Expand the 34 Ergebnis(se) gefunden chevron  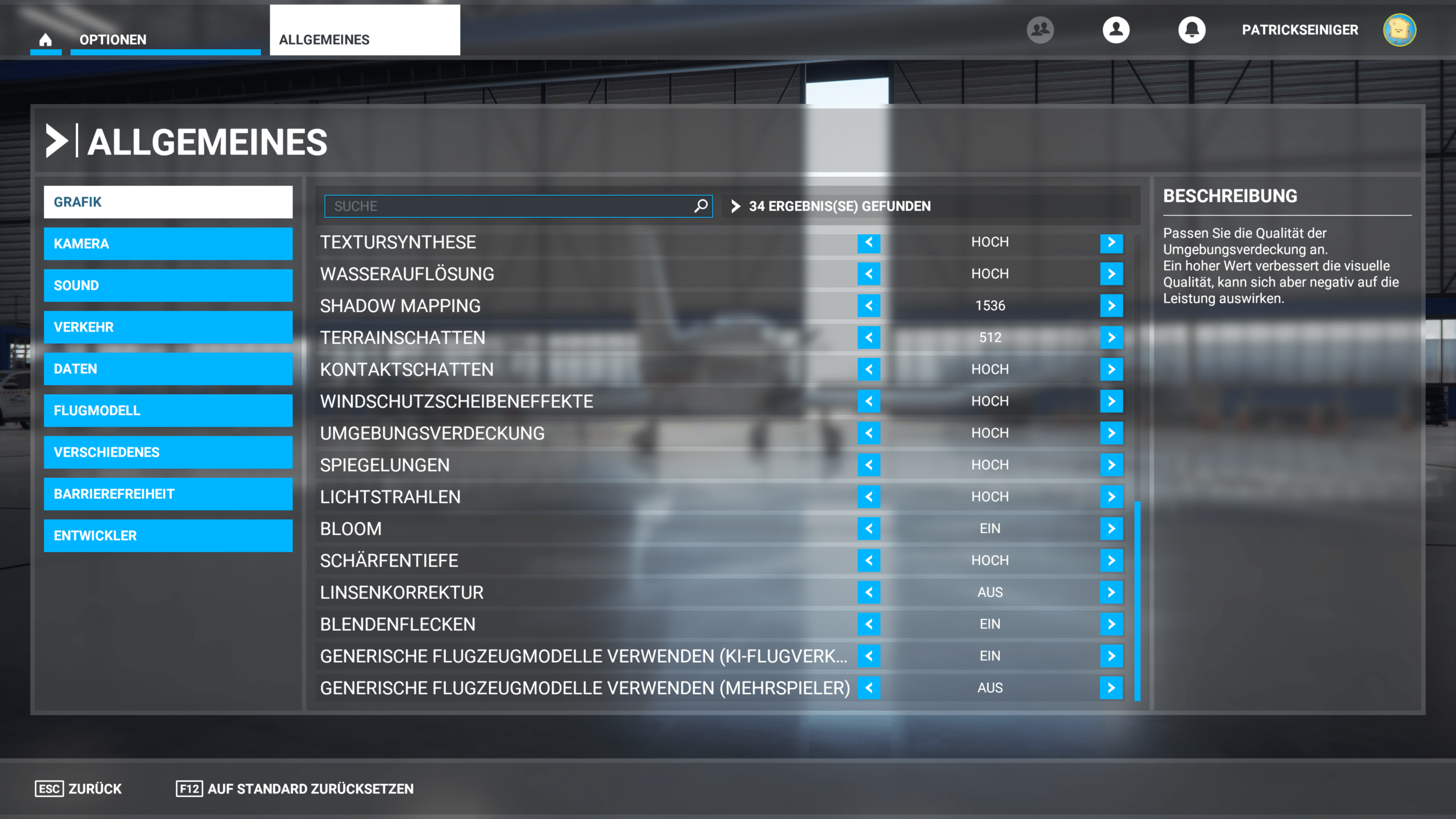tap(735, 206)
